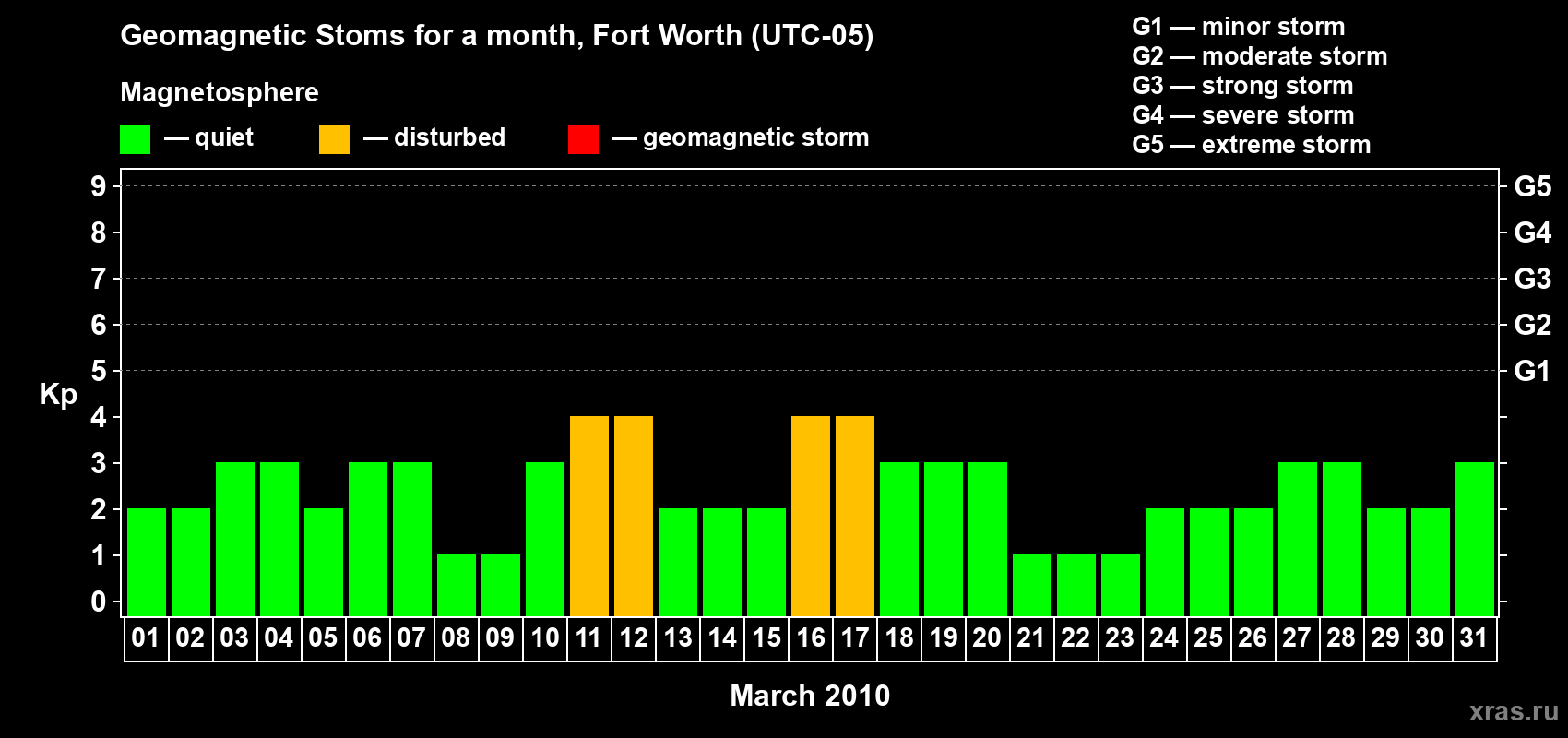
Task: Click the day 05 date label
Action: (323, 637)
